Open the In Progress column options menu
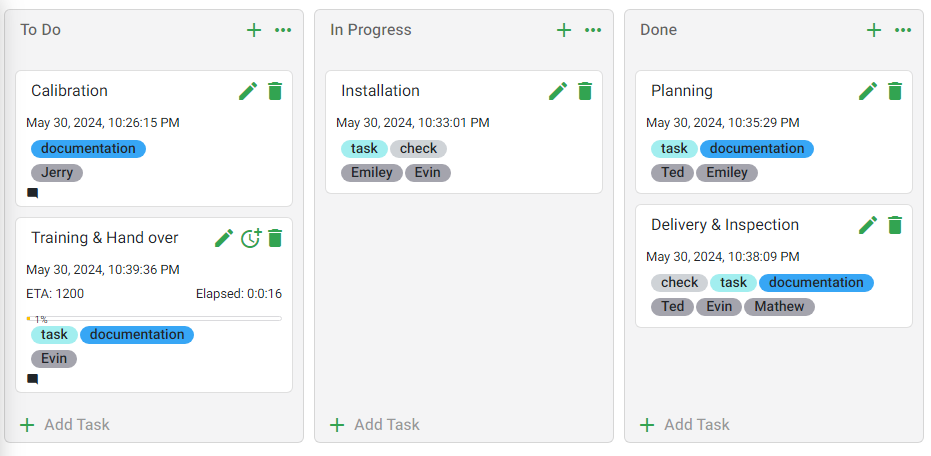This screenshot has width=931, height=456. coord(593,30)
